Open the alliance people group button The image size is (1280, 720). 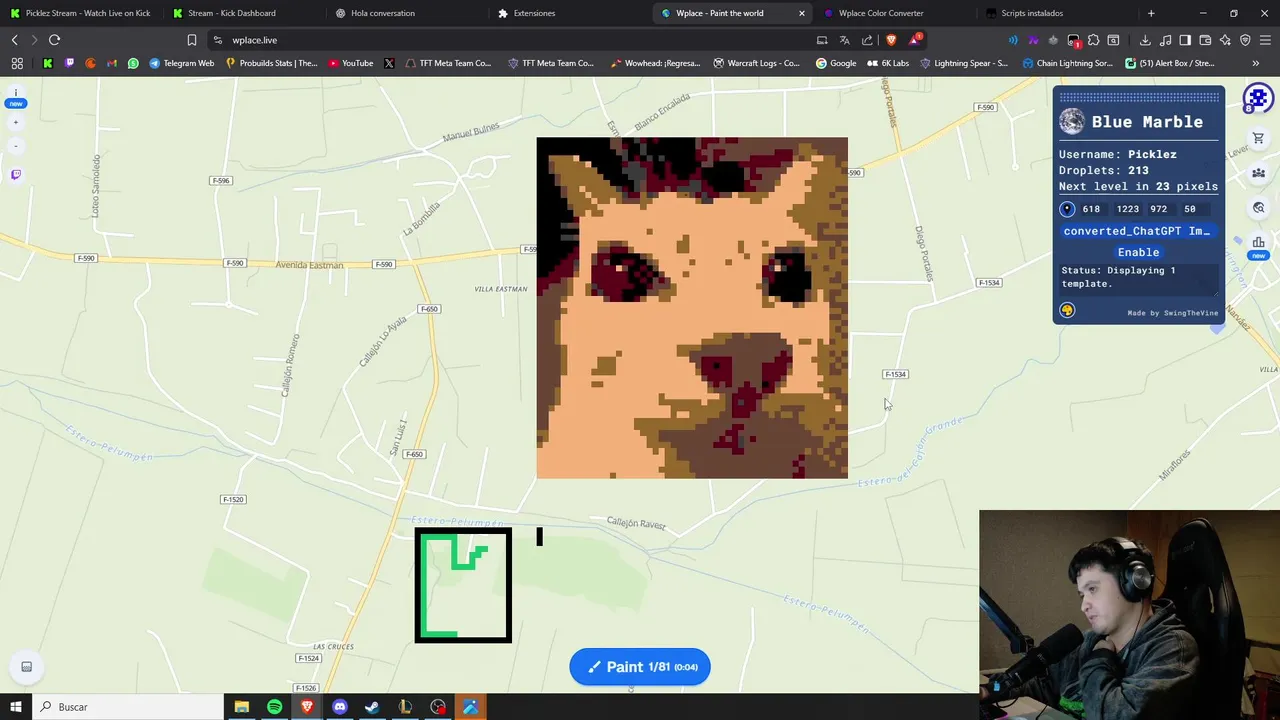[x=1259, y=173]
